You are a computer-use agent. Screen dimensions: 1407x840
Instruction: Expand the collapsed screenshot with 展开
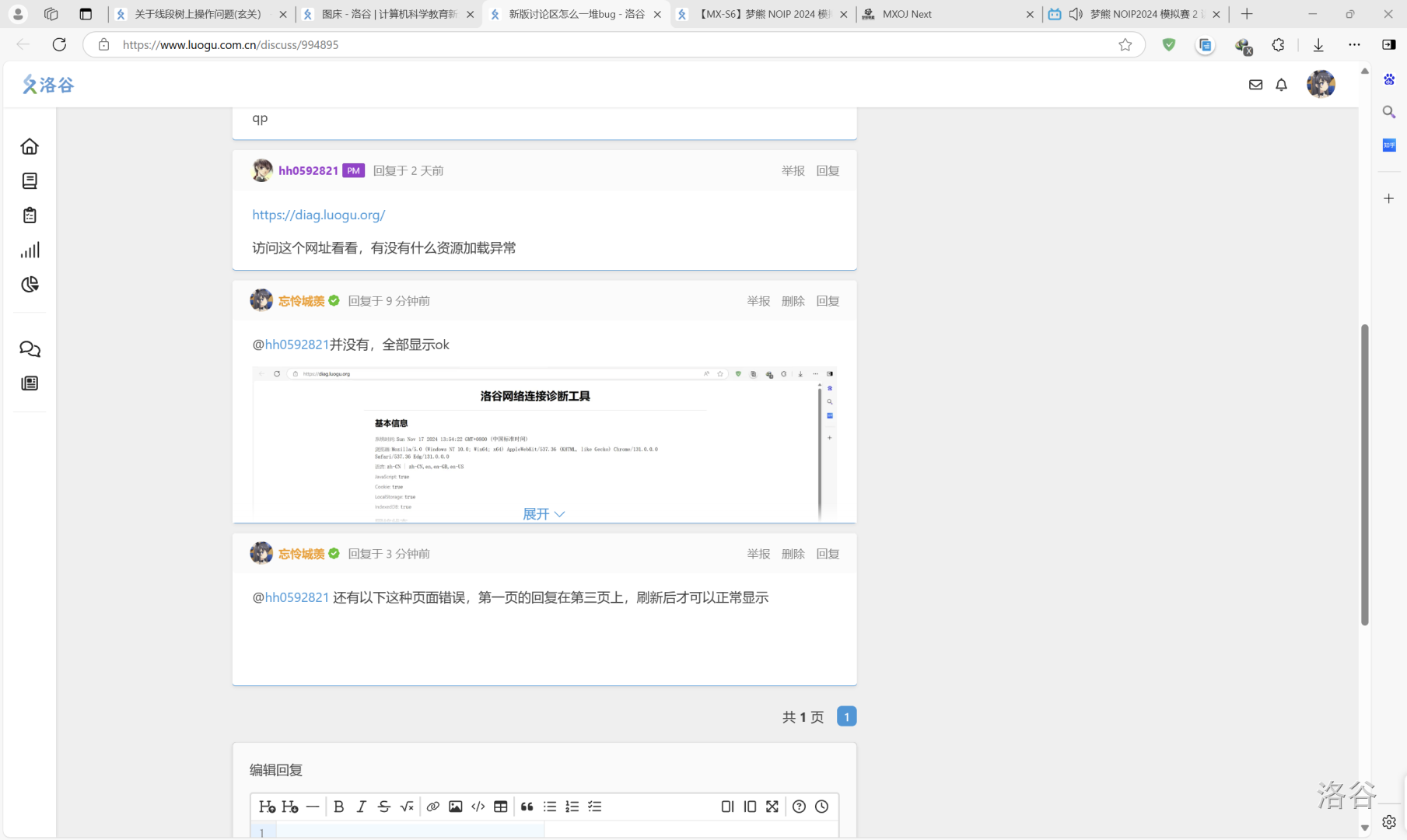544,514
